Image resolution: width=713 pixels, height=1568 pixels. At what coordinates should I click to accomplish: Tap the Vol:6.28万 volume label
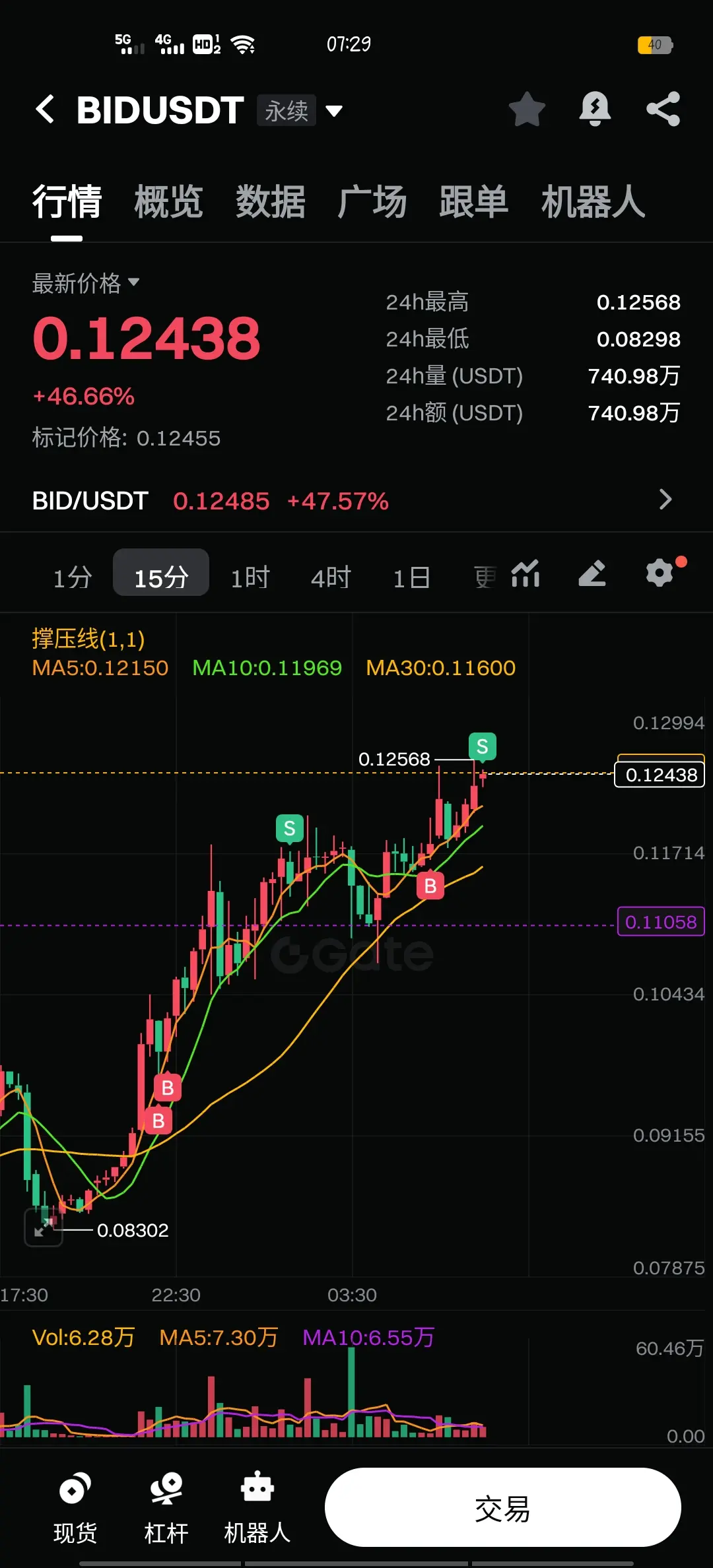(83, 1337)
